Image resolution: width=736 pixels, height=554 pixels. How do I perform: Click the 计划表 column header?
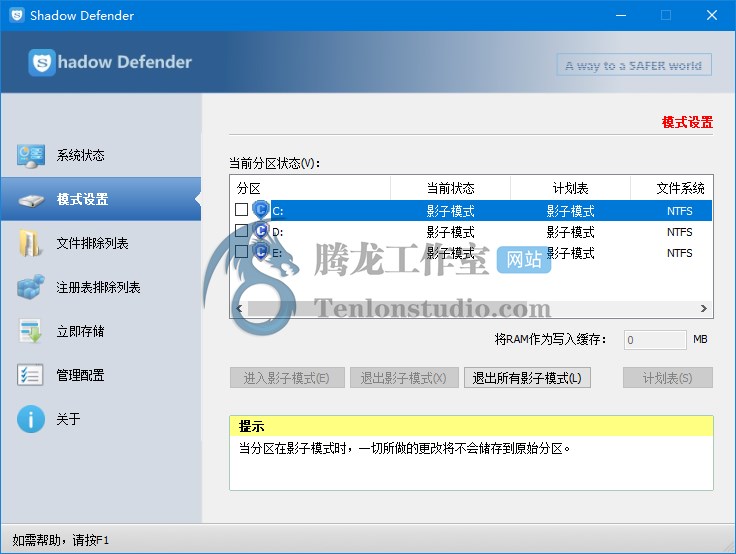click(x=570, y=188)
